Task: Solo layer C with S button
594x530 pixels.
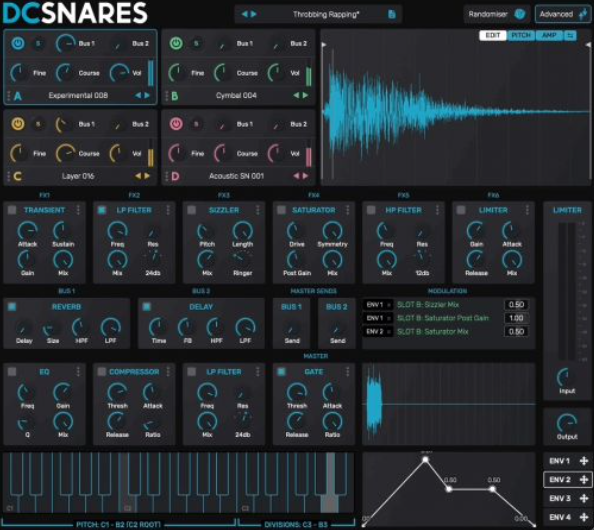Action: tap(38, 124)
